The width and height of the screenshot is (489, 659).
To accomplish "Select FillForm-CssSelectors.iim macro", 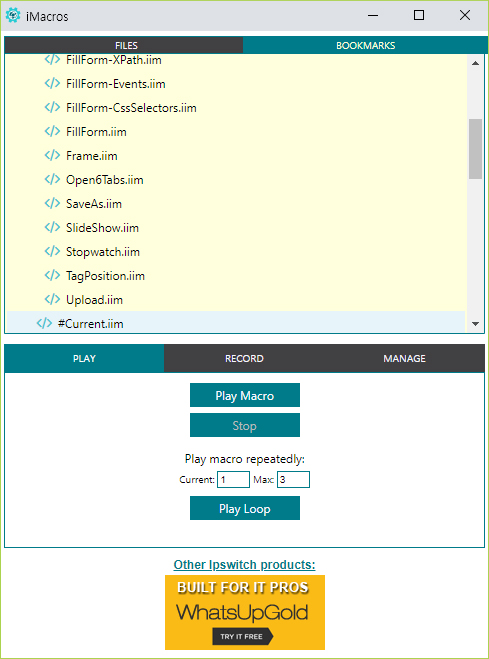I will point(131,108).
